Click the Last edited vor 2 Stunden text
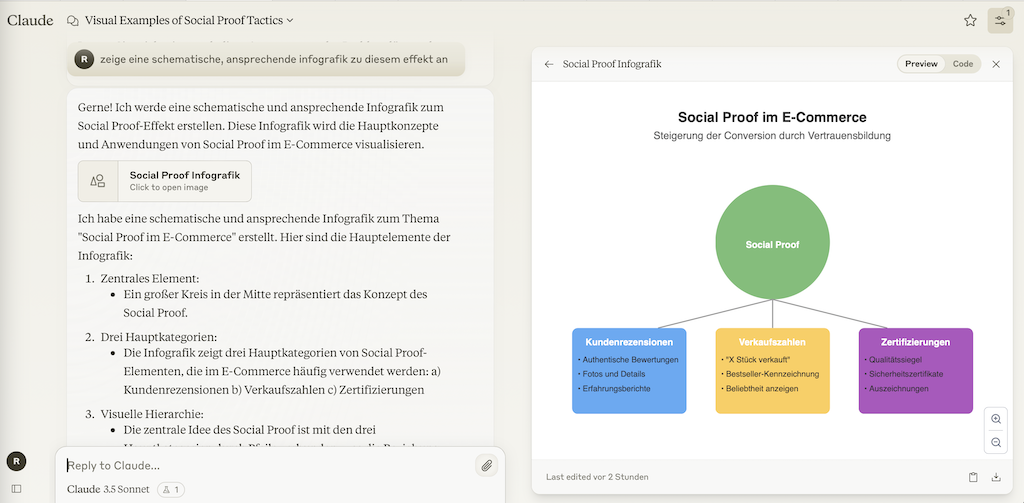This screenshot has width=1024, height=503. point(597,477)
